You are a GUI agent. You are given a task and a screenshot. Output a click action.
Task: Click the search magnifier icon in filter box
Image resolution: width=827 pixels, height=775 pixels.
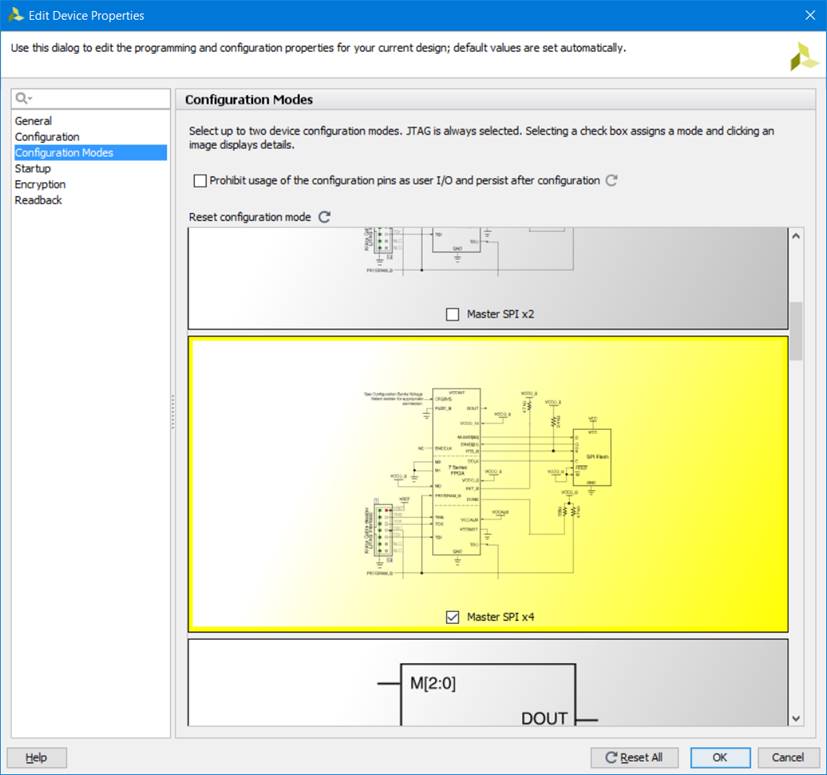pyautogui.click(x=22, y=98)
